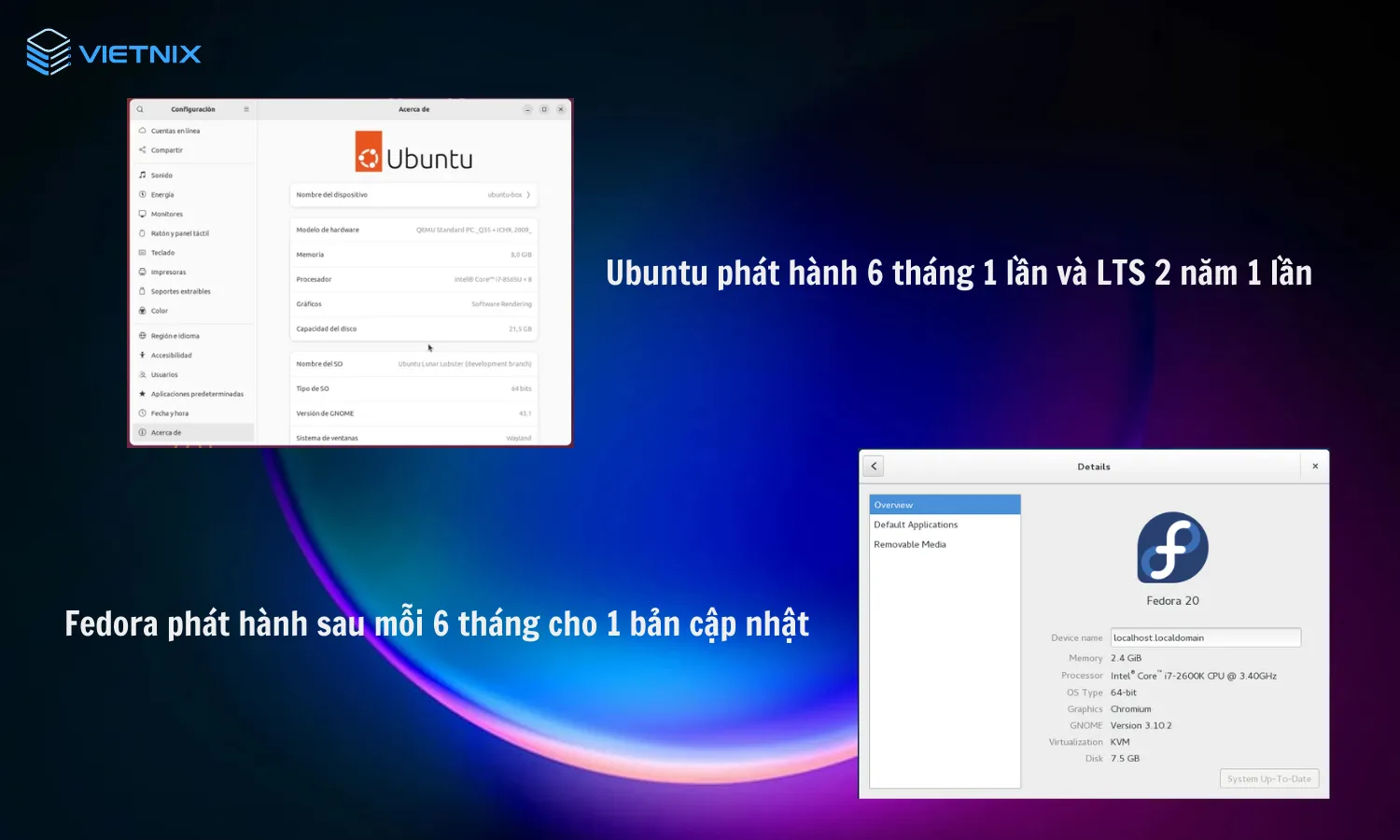
Task: Open the Usuarios settings panel
Action: click(193, 374)
